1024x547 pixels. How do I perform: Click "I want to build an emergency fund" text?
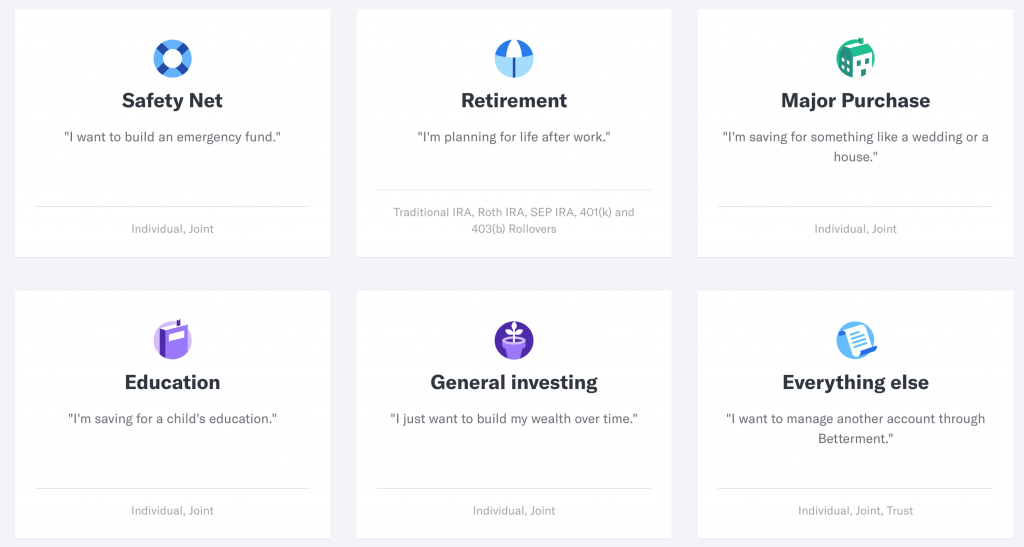click(172, 137)
